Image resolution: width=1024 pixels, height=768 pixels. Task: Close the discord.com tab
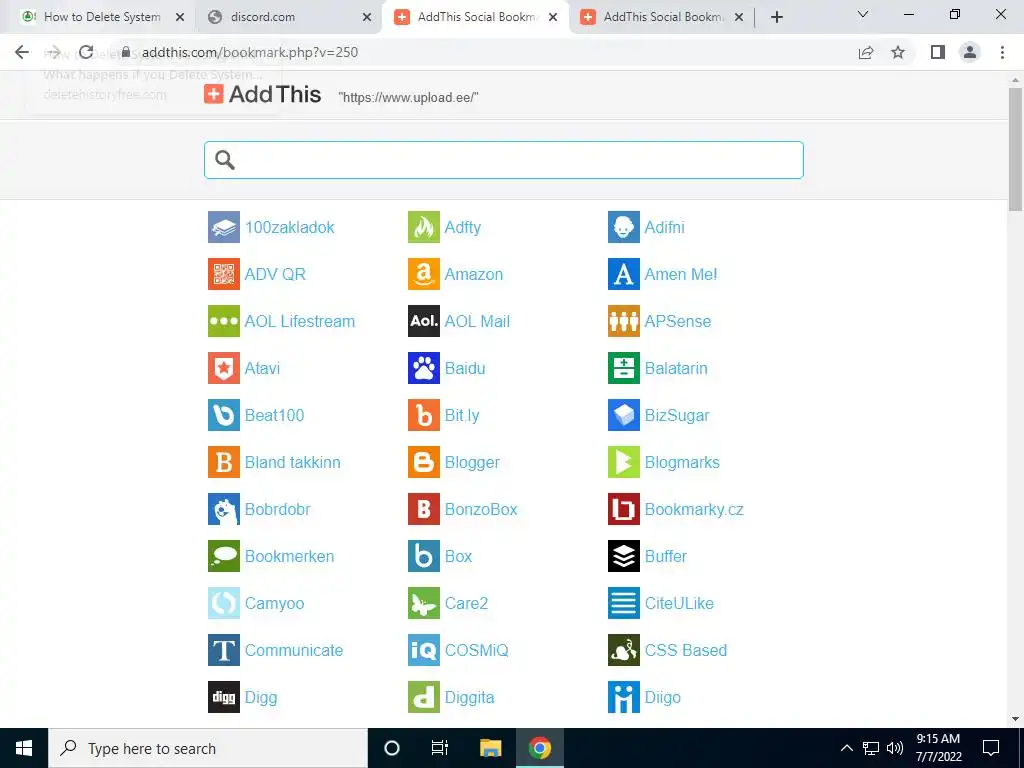367,17
